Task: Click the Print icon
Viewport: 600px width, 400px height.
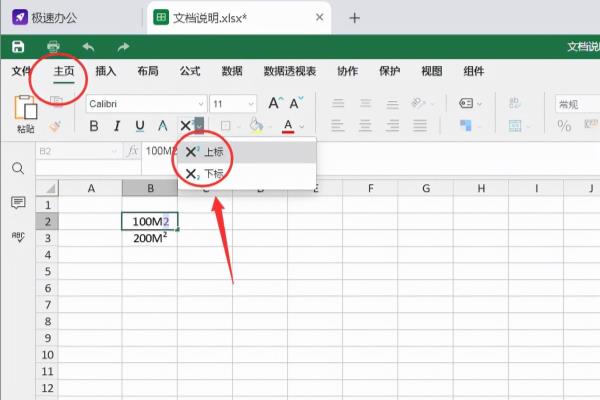Action: click(53, 47)
